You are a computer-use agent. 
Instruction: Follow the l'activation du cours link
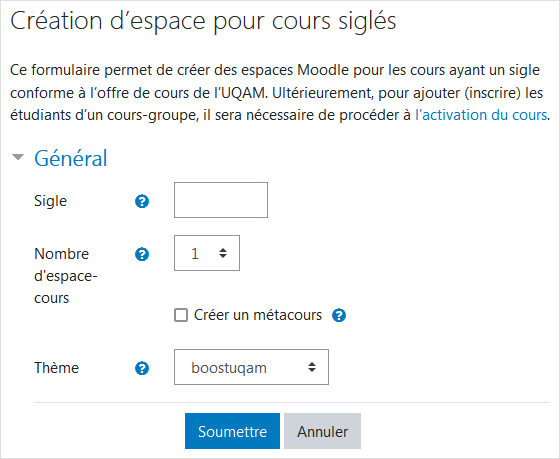(x=481, y=115)
